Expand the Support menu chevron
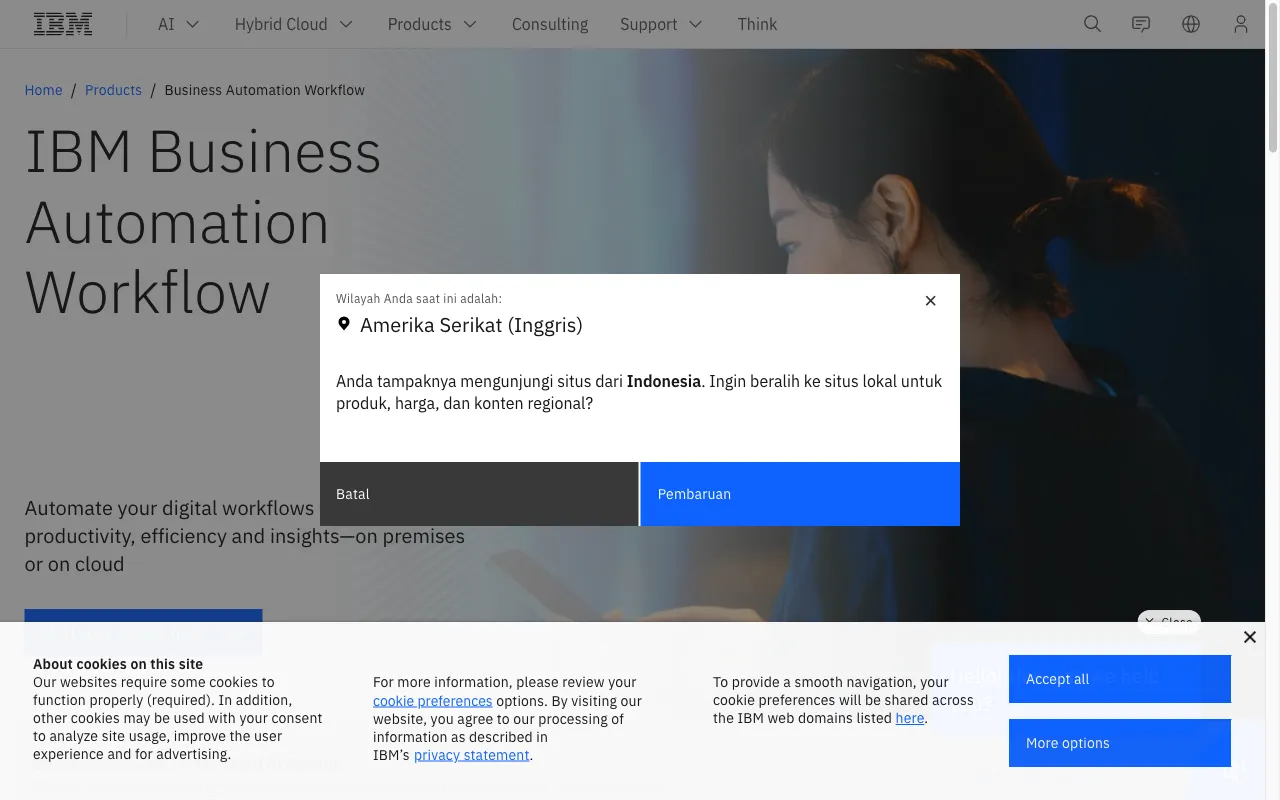This screenshot has height=800, width=1280. [x=696, y=24]
